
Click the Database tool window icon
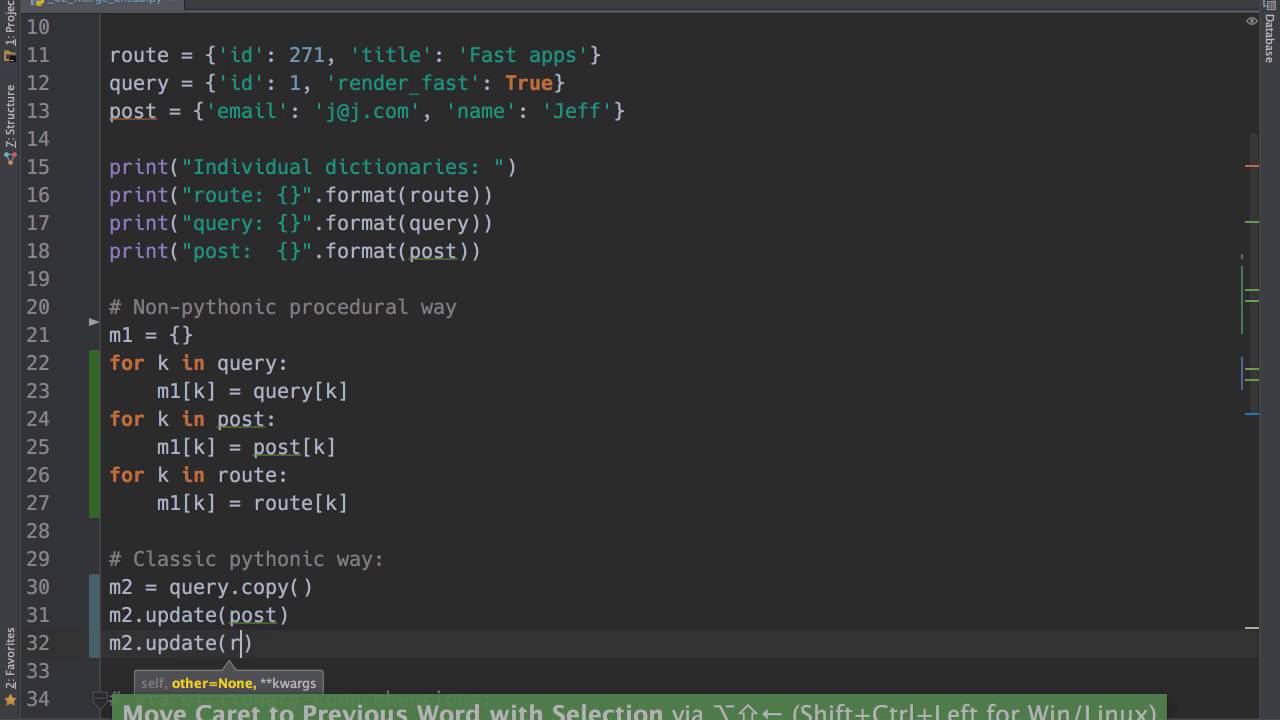(x=1268, y=6)
